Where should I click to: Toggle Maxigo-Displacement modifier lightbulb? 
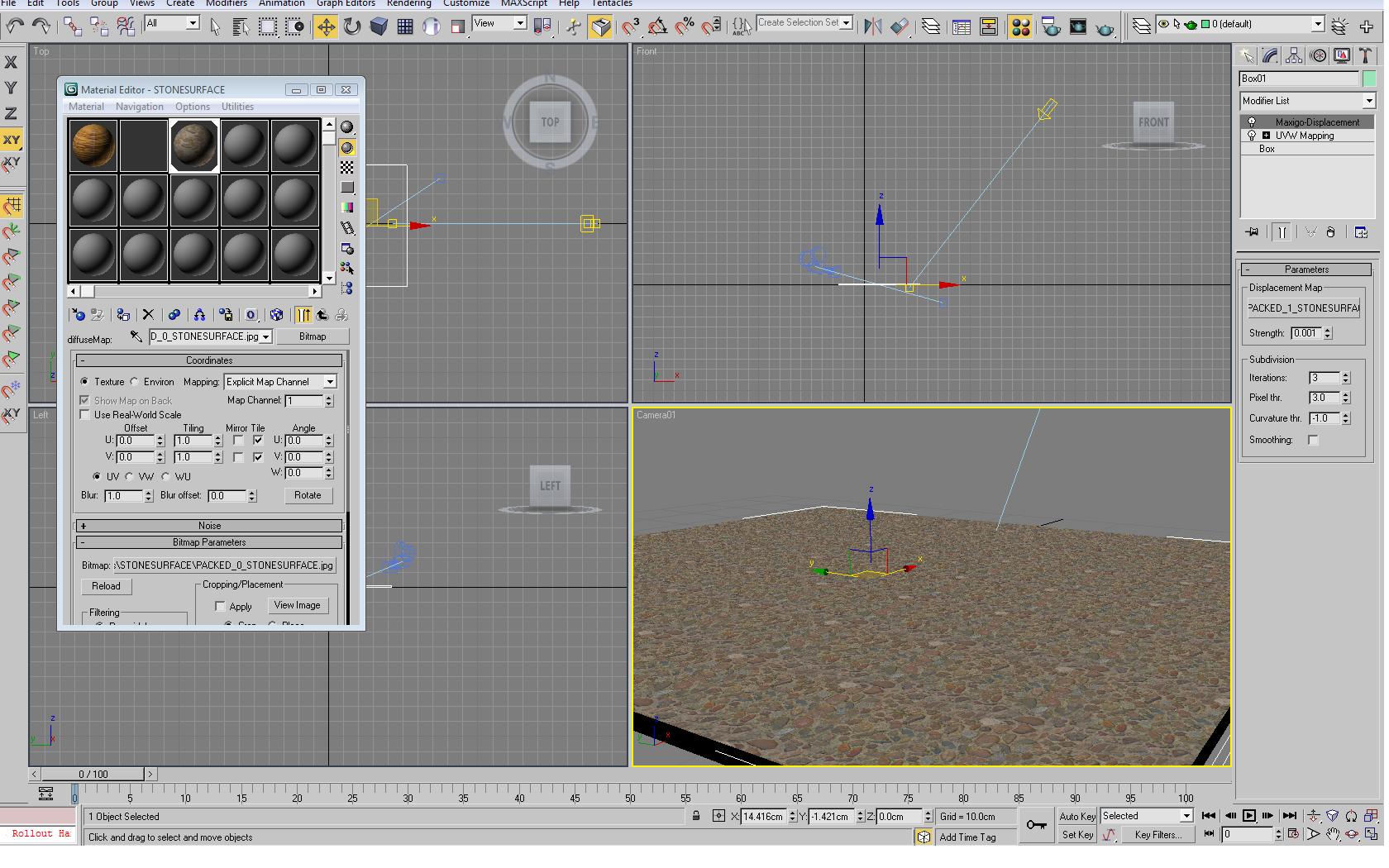point(1252,122)
